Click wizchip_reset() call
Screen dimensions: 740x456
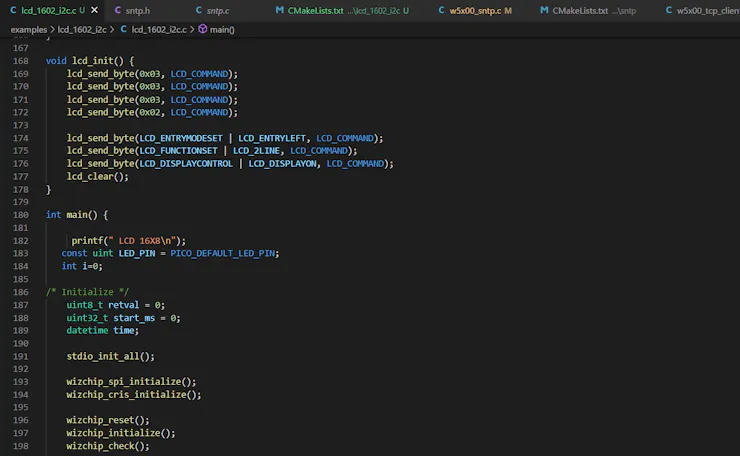[108, 420]
